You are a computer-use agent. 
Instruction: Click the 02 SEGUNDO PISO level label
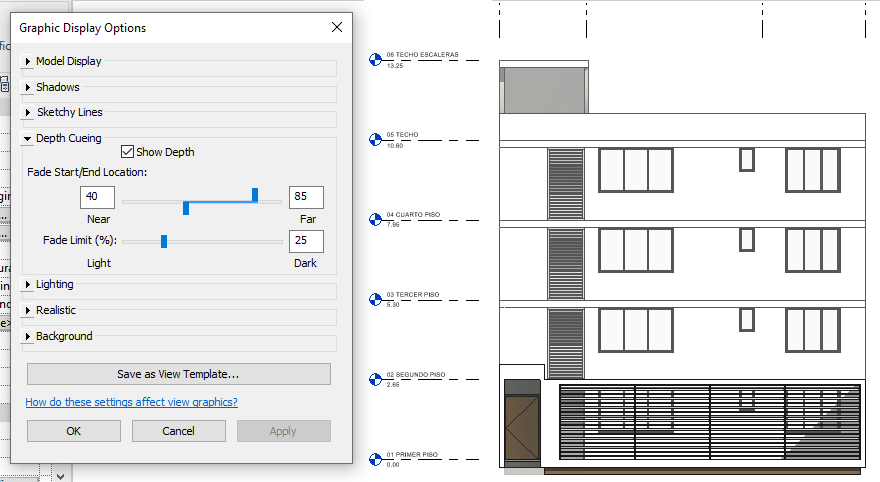coord(416,375)
